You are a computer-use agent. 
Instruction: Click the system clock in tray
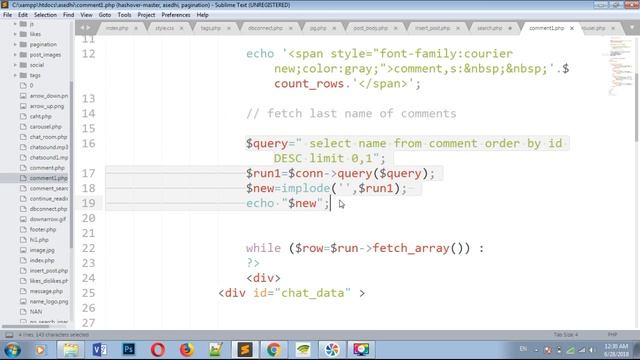[616, 350]
